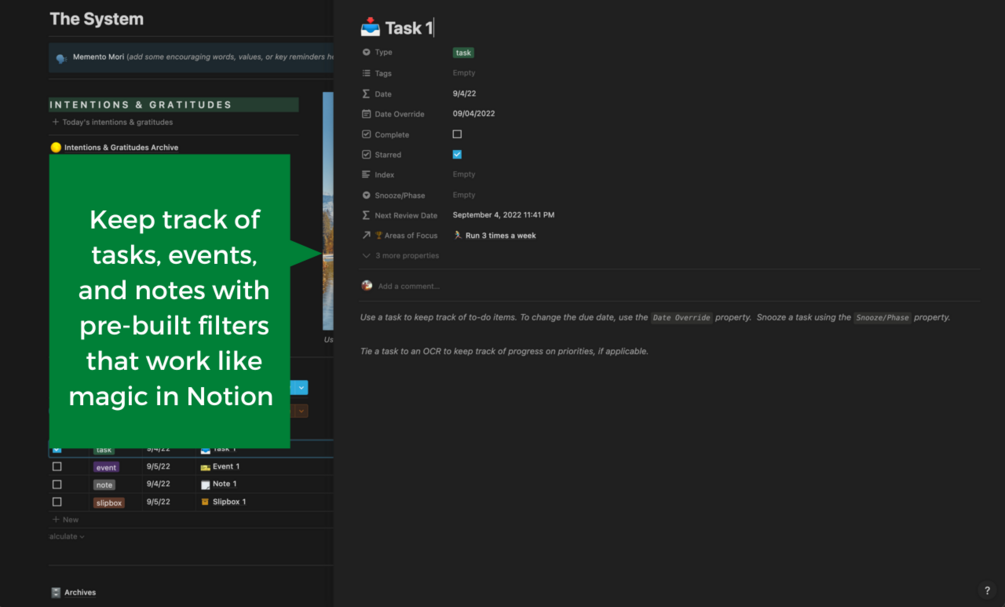Open the blue dropdown arrow button
1005x607 pixels.
[300, 387]
